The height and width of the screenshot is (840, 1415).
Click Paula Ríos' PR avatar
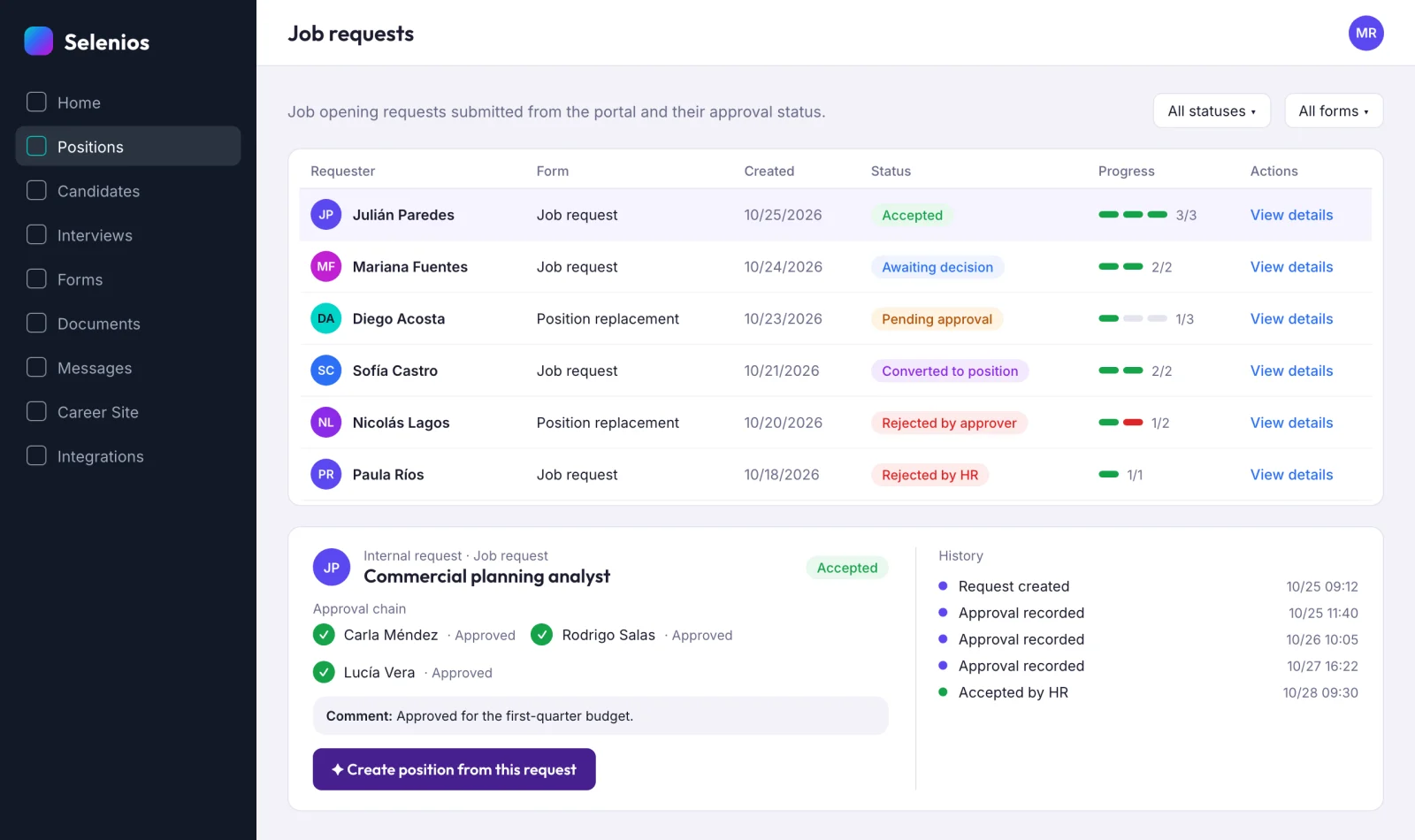point(325,474)
